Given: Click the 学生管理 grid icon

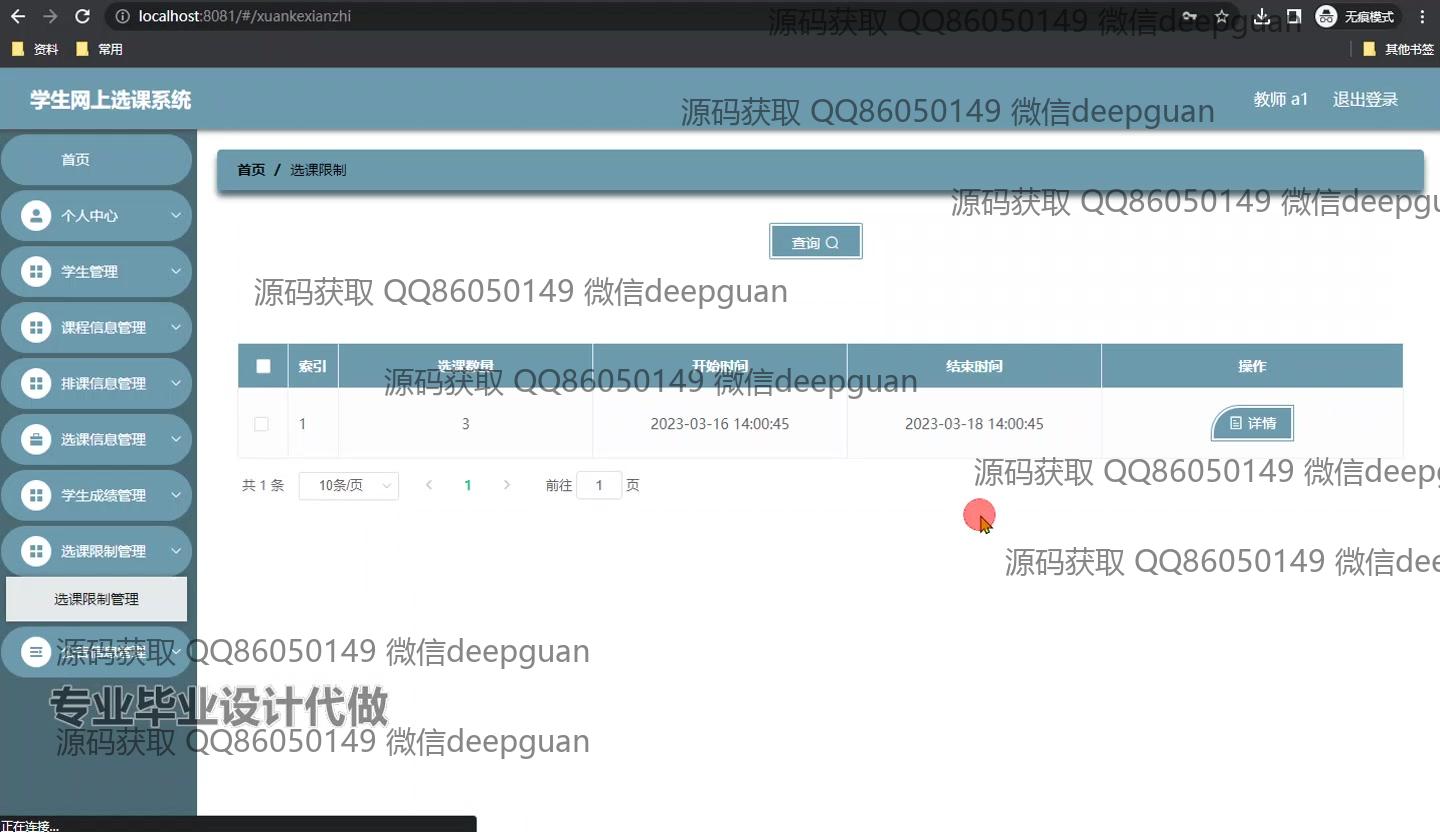Looking at the screenshot, I should click(x=36, y=272).
